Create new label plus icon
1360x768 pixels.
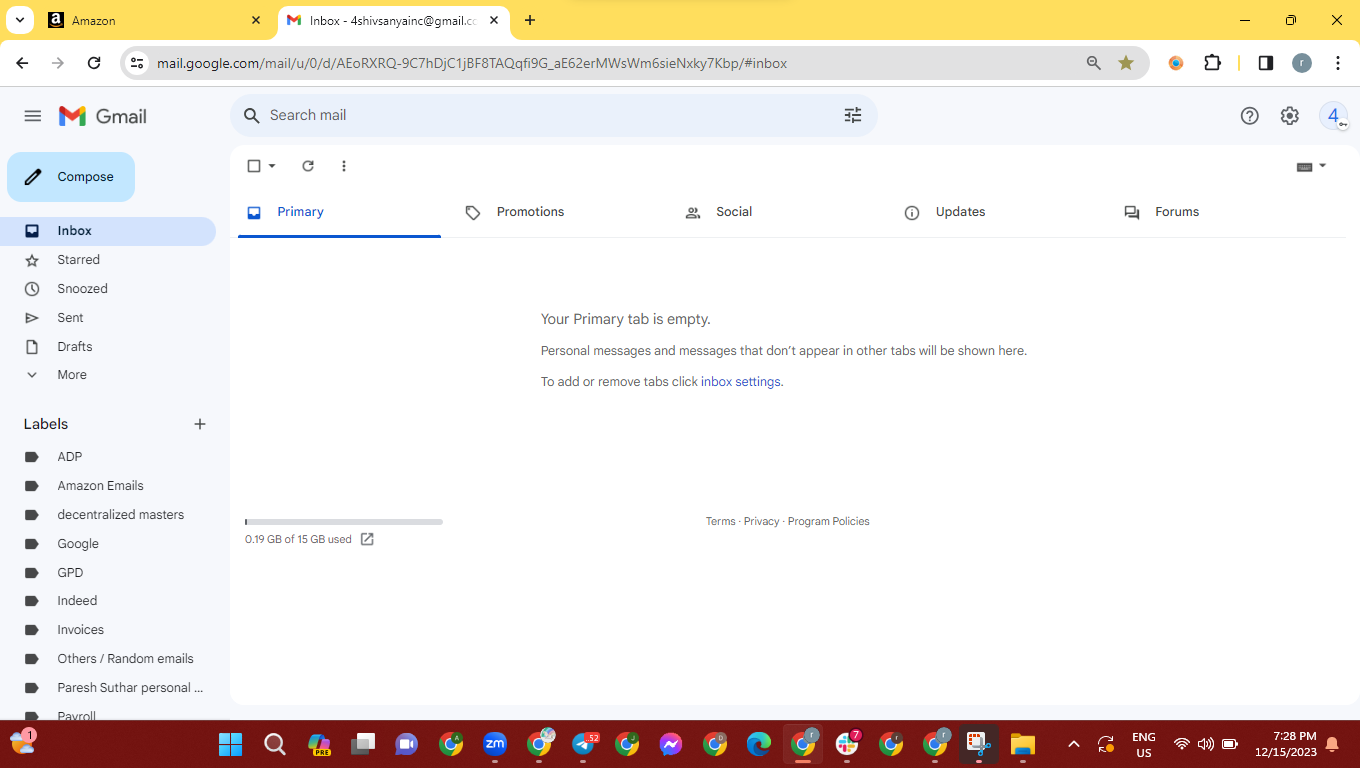click(200, 424)
